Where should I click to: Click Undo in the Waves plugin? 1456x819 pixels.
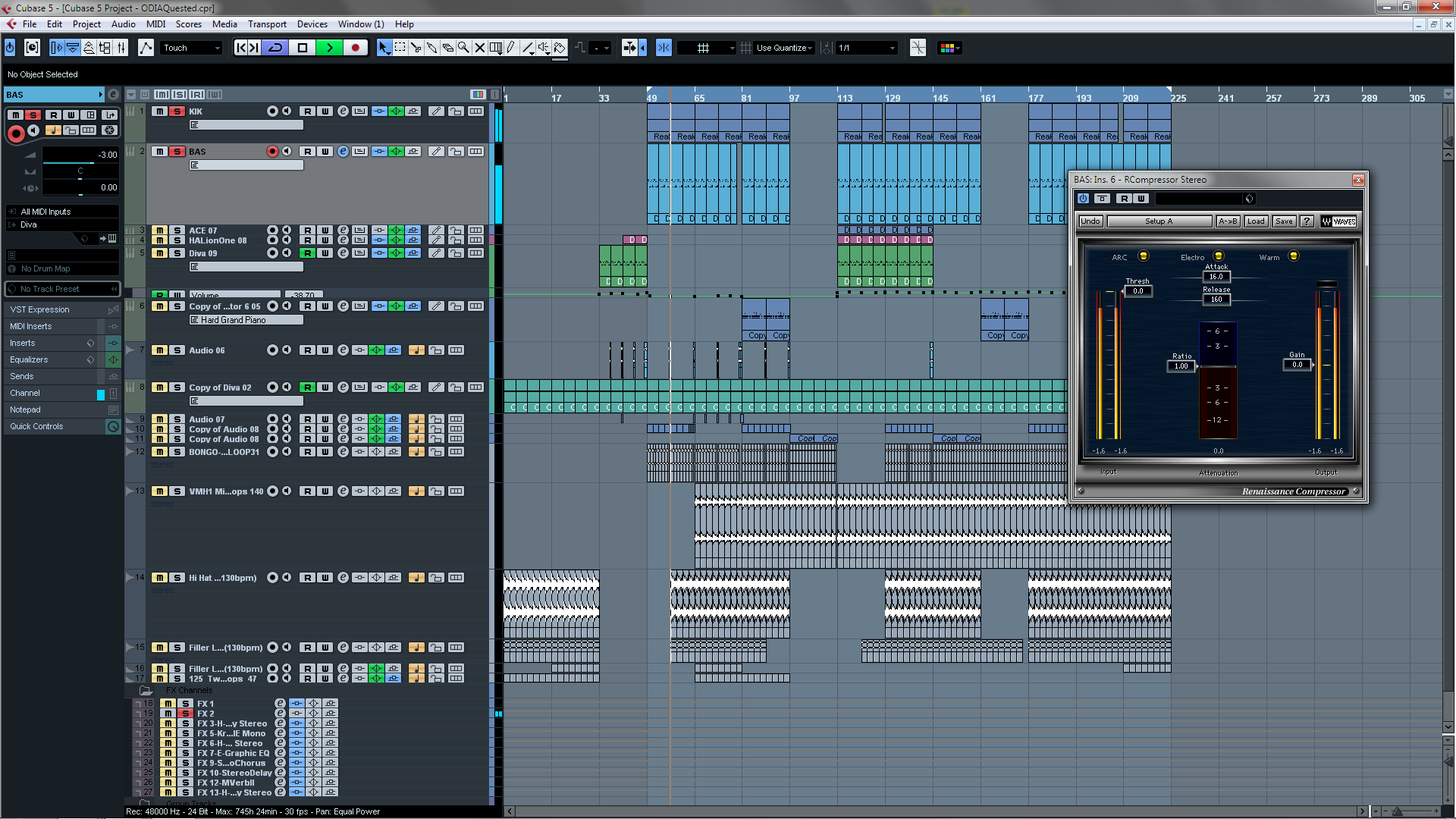point(1090,221)
